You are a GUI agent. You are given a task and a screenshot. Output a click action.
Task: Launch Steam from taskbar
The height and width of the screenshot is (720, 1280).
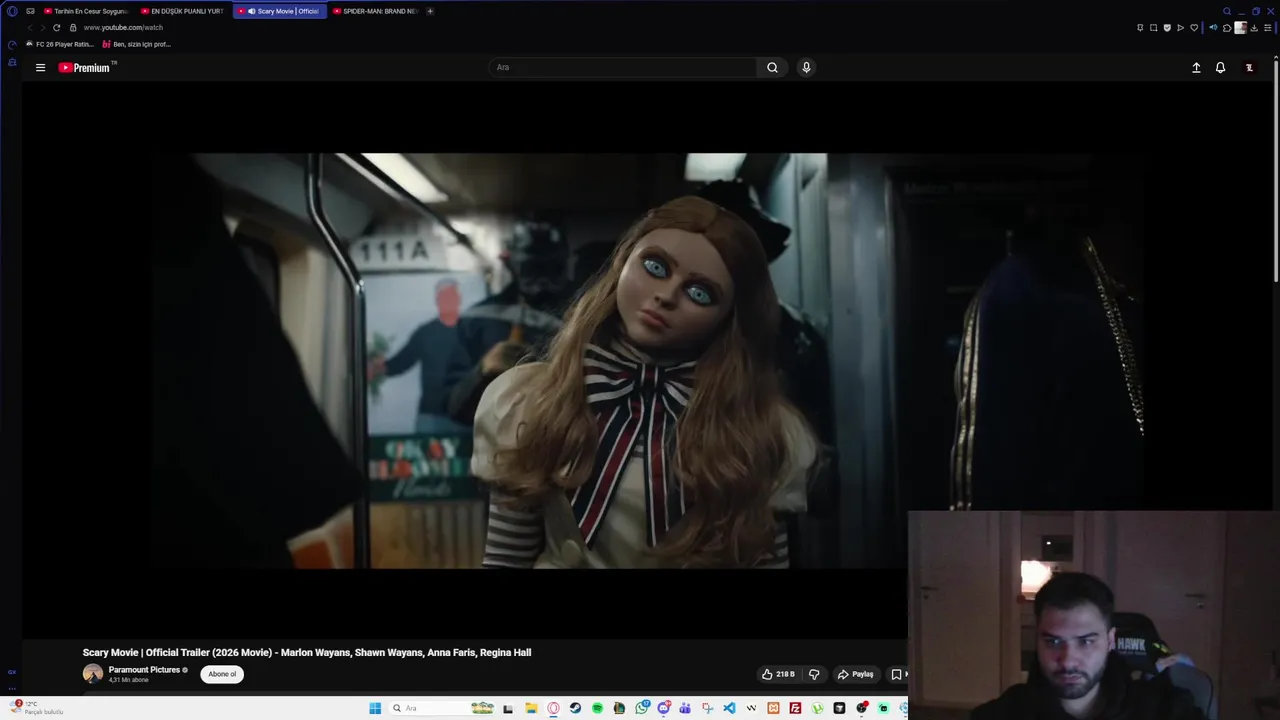click(575, 708)
